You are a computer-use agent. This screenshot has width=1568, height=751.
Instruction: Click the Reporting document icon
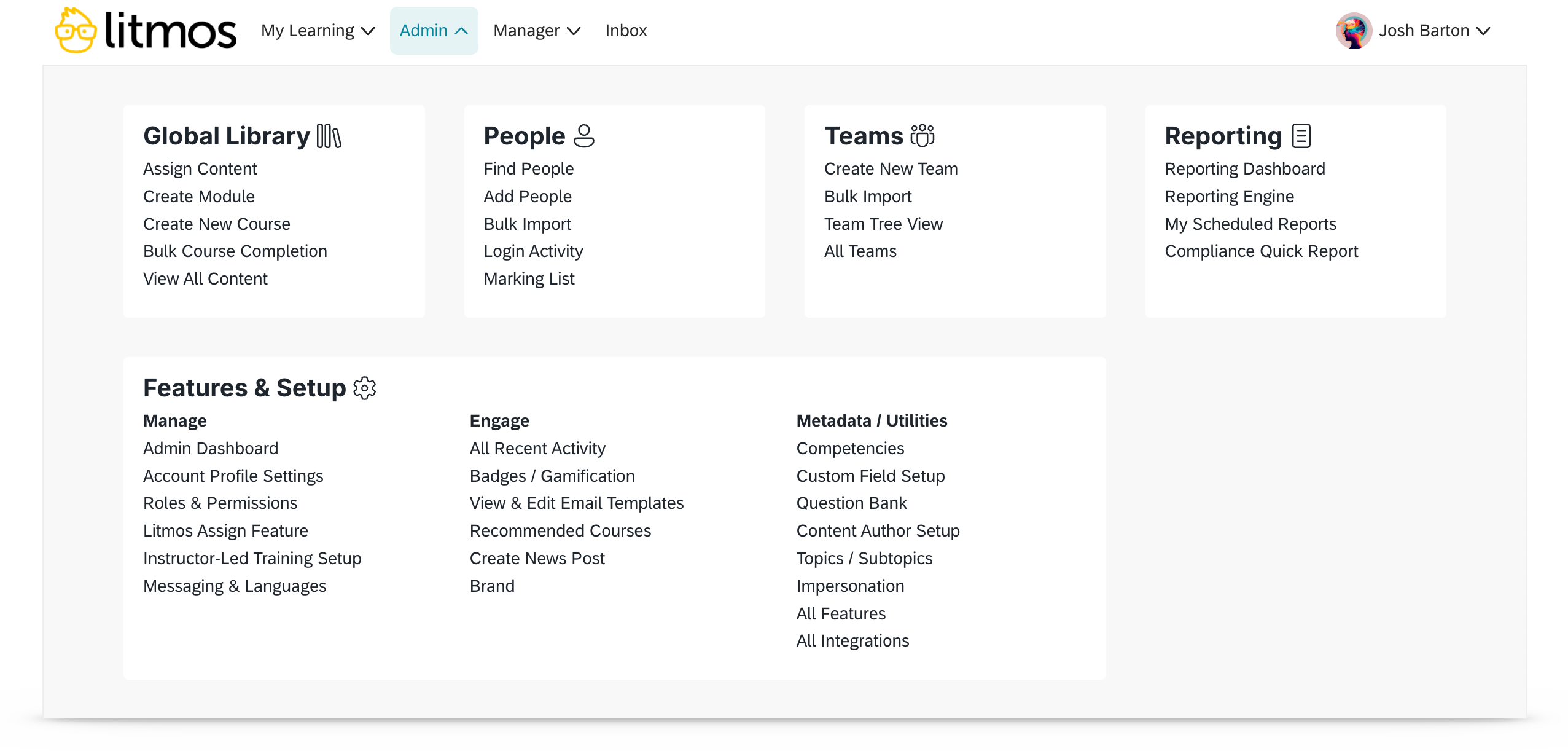[x=1301, y=136]
